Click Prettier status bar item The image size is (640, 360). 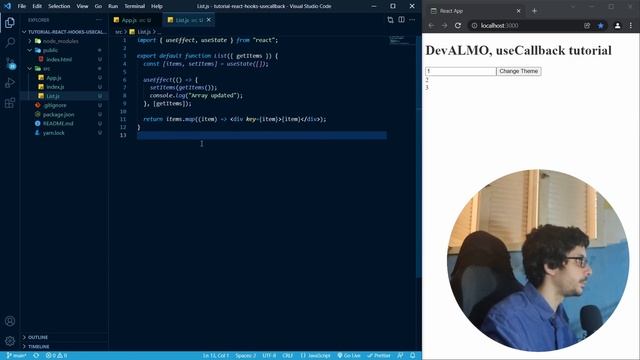(x=379, y=356)
